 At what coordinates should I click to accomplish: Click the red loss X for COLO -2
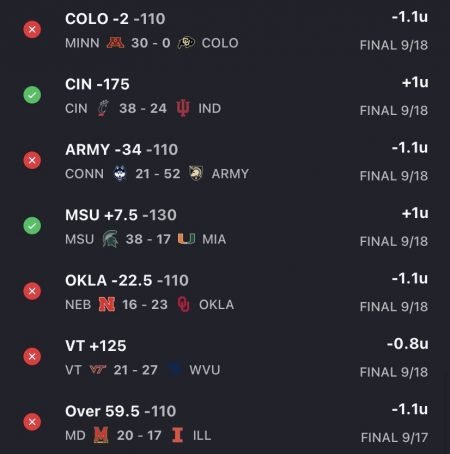(32, 30)
